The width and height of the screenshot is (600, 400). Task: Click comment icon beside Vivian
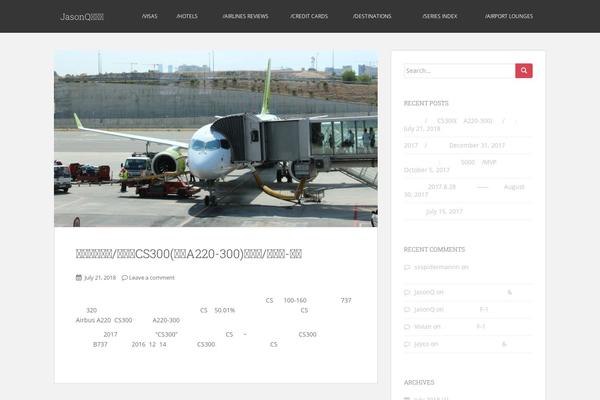point(407,327)
